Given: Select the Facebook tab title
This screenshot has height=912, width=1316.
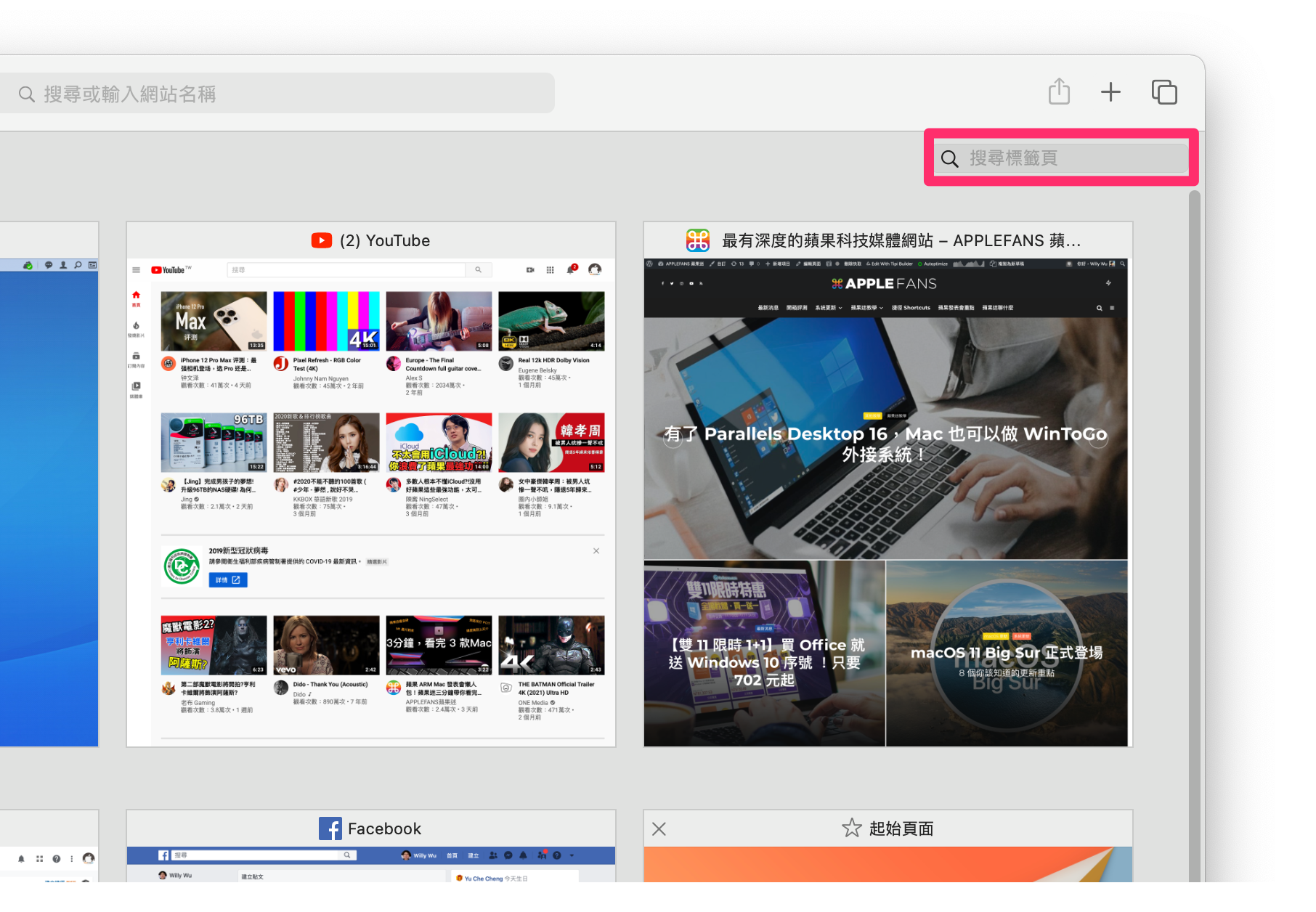Looking at the screenshot, I should [384, 828].
